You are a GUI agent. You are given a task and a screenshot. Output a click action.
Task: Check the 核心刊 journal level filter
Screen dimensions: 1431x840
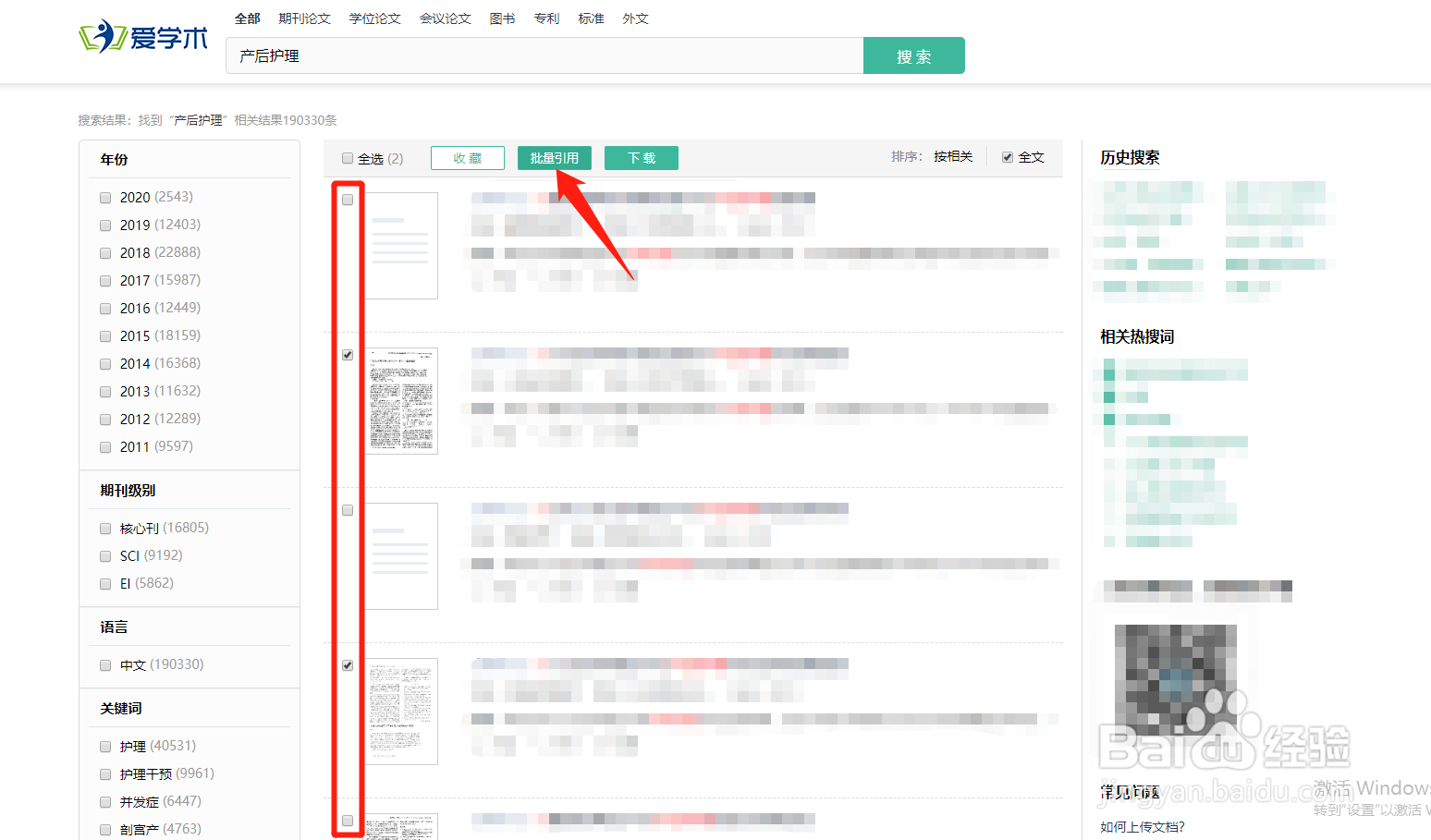coord(105,529)
